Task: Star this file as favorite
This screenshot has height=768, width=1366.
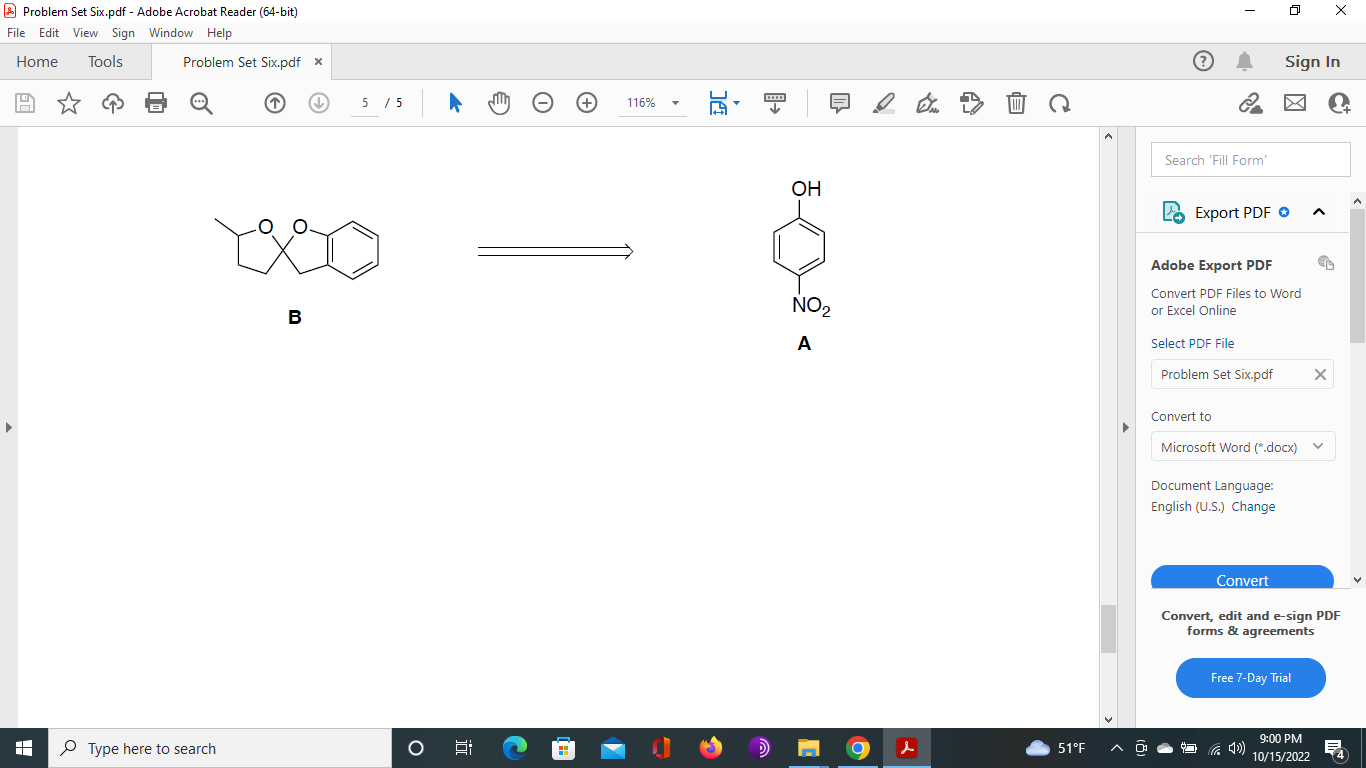Action: click(x=69, y=103)
